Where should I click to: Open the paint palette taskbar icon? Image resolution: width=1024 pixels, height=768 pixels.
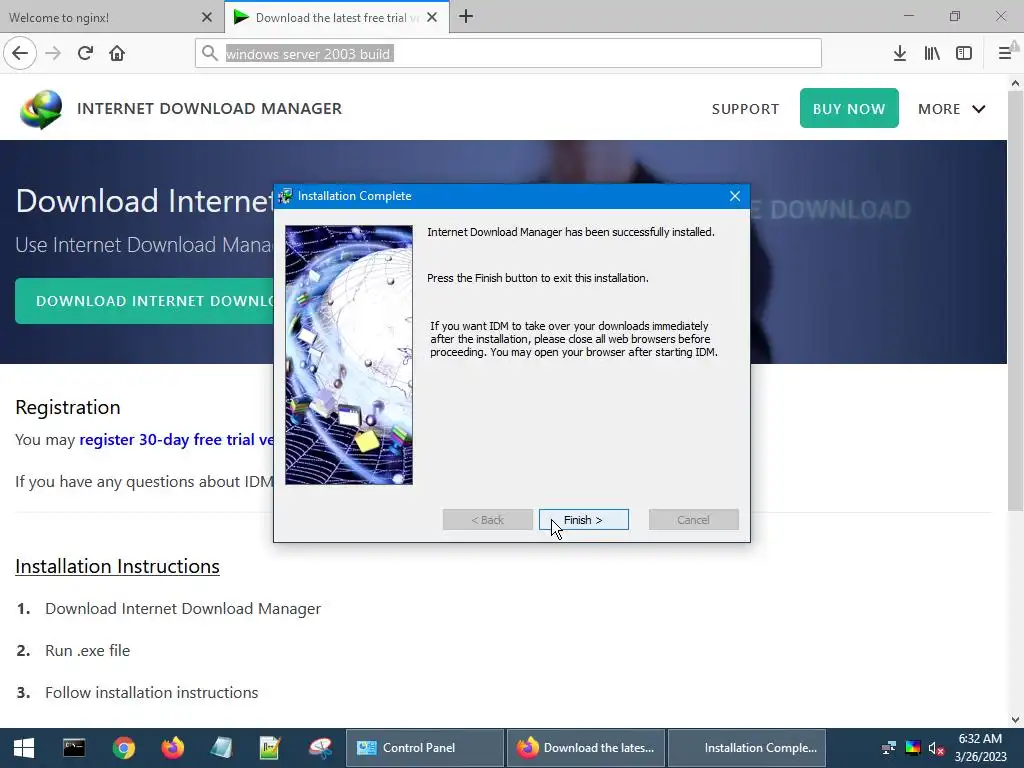pos(320,748)
